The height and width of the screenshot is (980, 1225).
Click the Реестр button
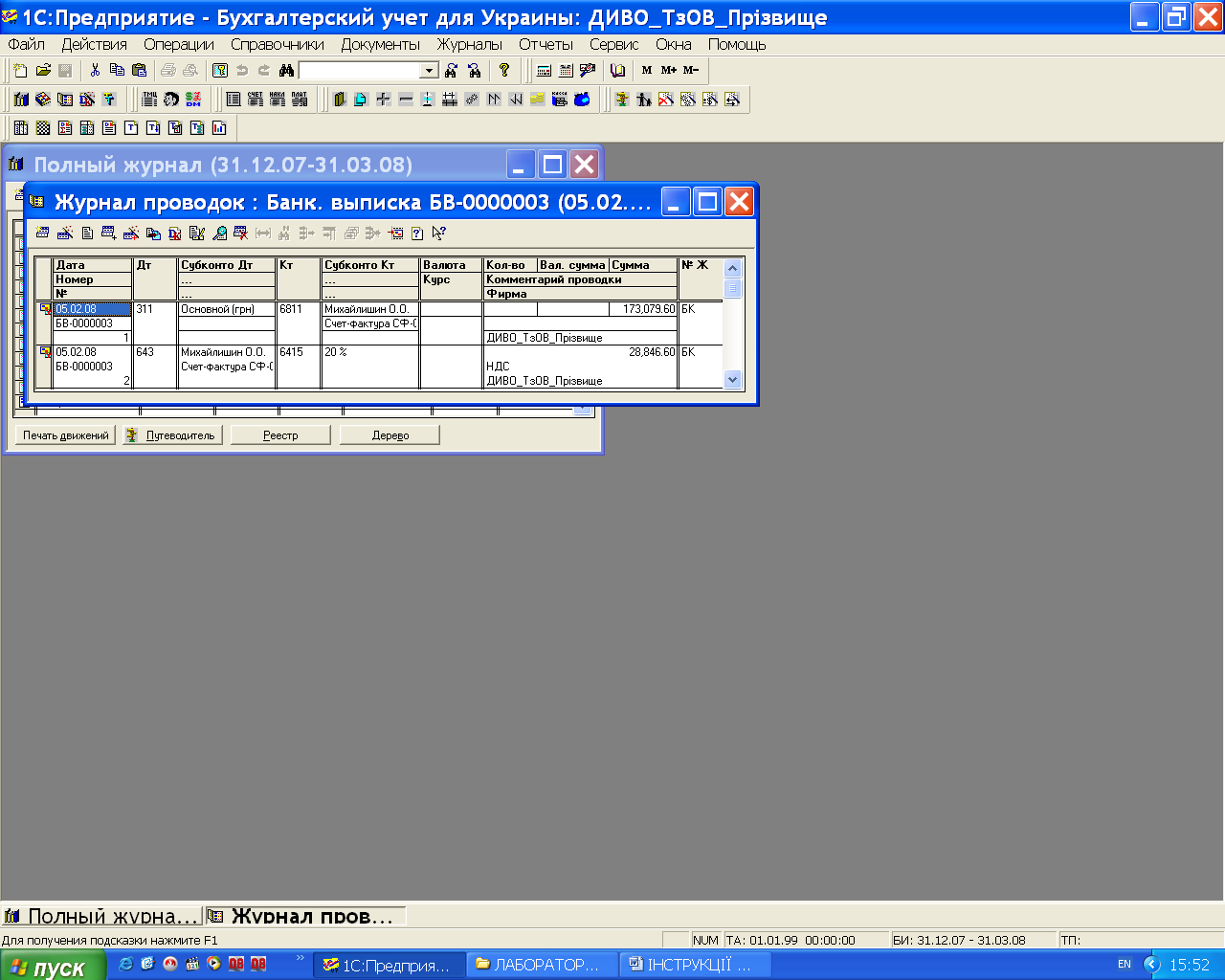(280, 435)
